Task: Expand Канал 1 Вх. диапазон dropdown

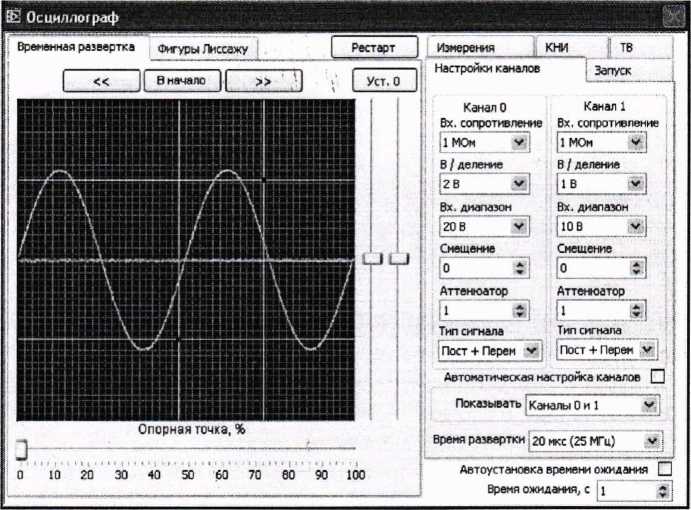Action: point(637,226)
